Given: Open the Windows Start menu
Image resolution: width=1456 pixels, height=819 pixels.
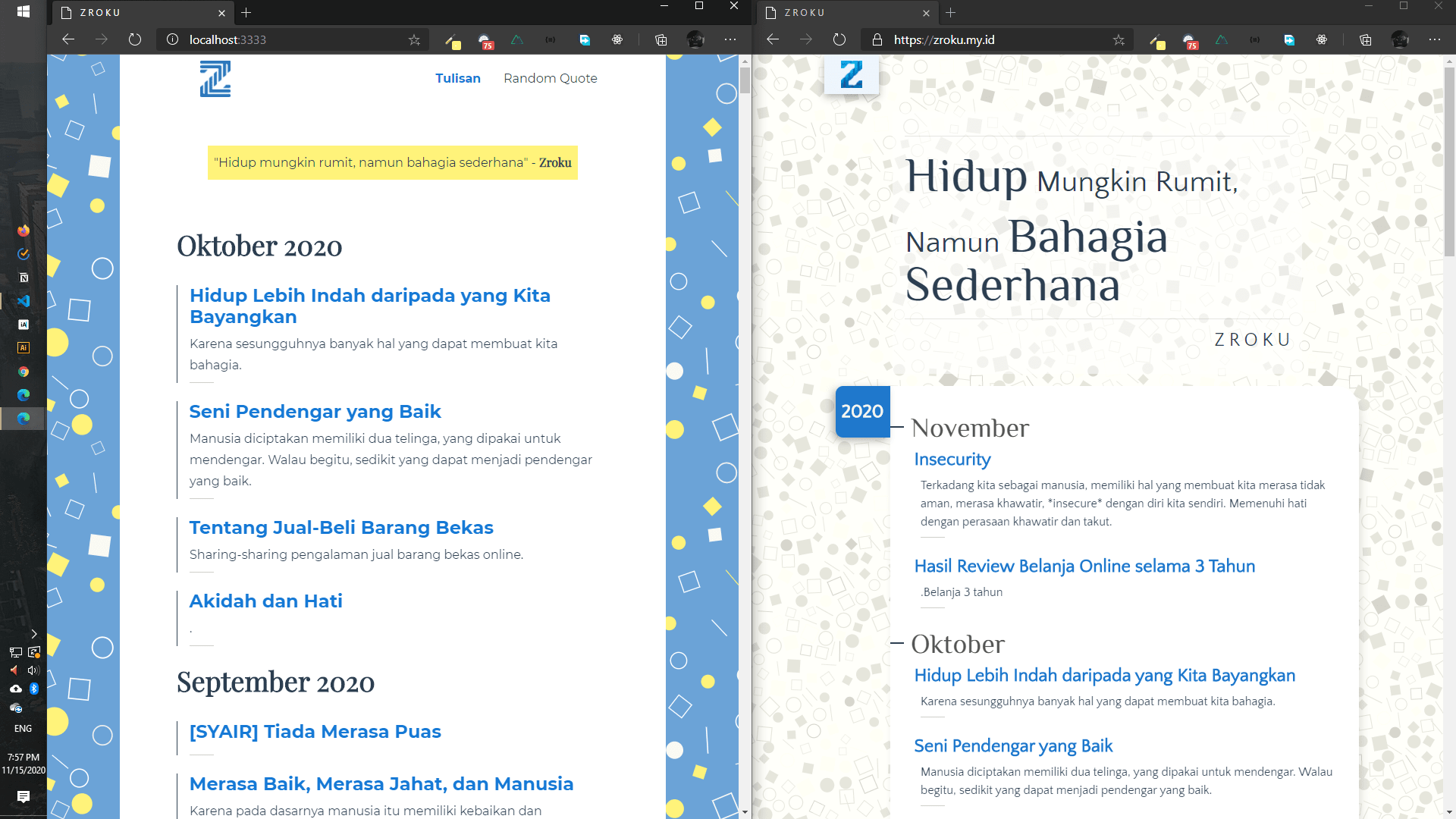Looking at the screenshot, I should (x=24, y=11).
